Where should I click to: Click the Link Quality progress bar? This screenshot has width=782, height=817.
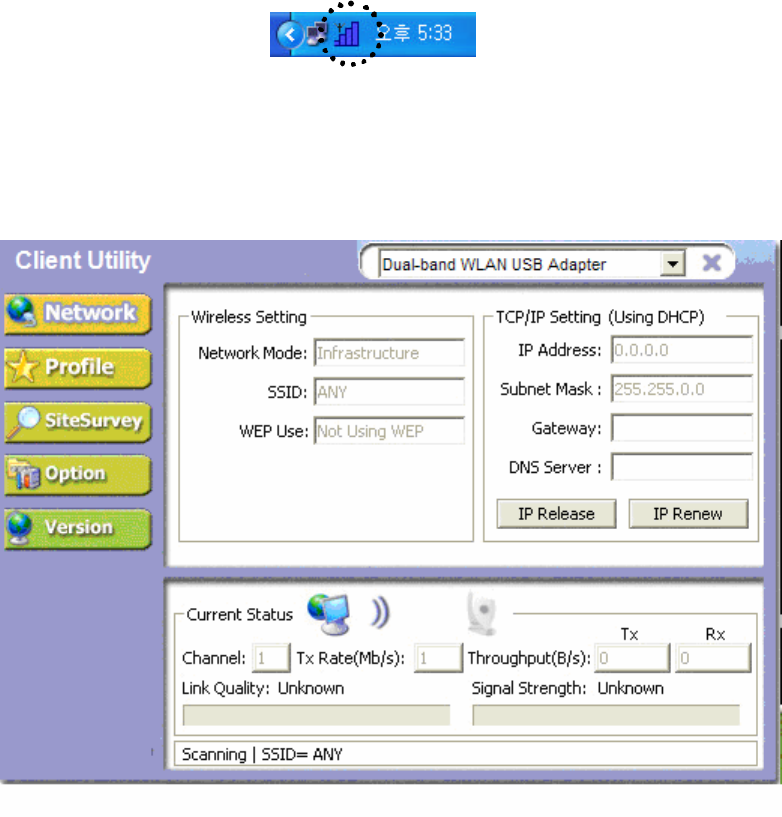(x=316, y=715)
